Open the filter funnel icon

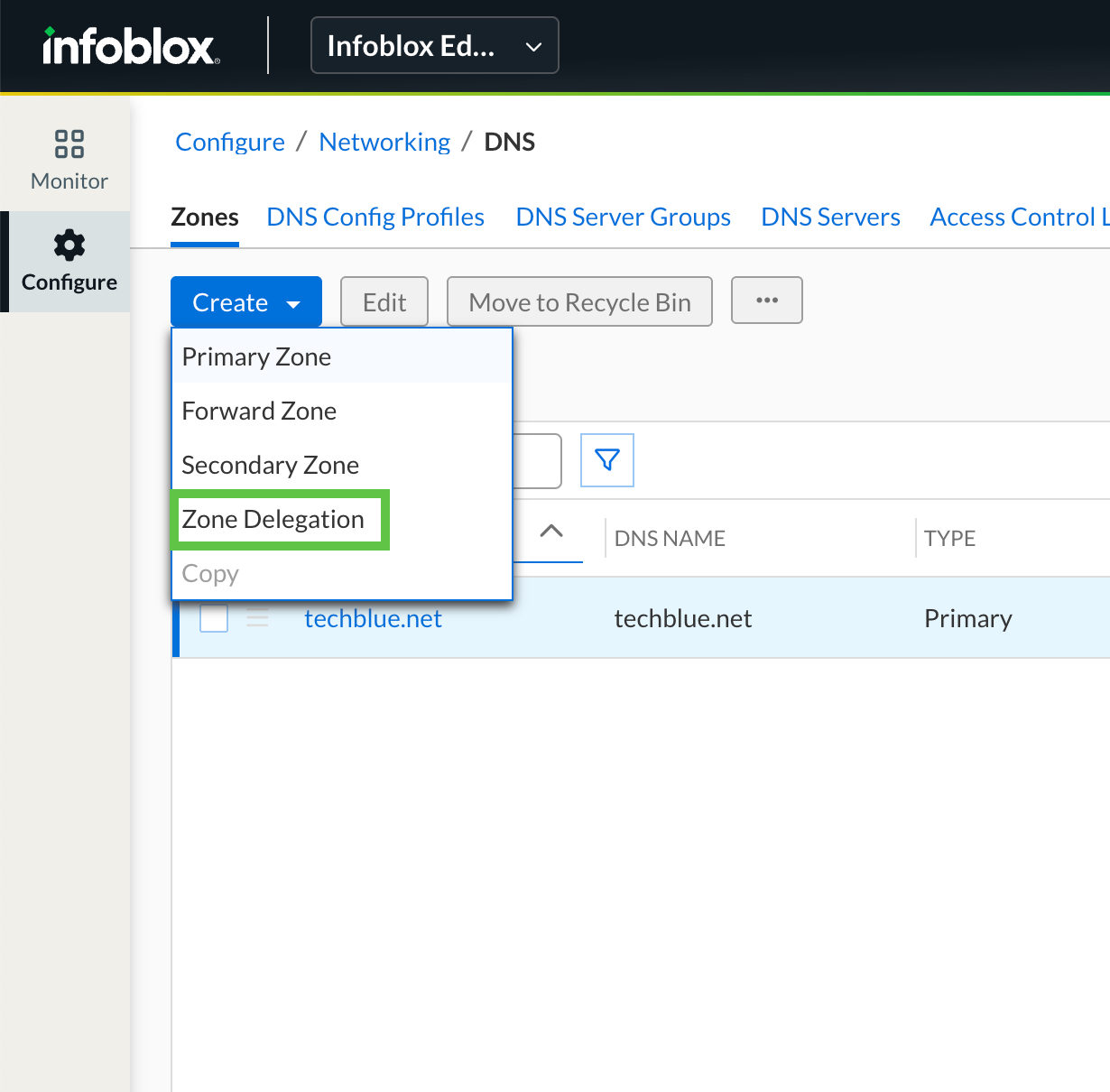click(x=607, y=460)
